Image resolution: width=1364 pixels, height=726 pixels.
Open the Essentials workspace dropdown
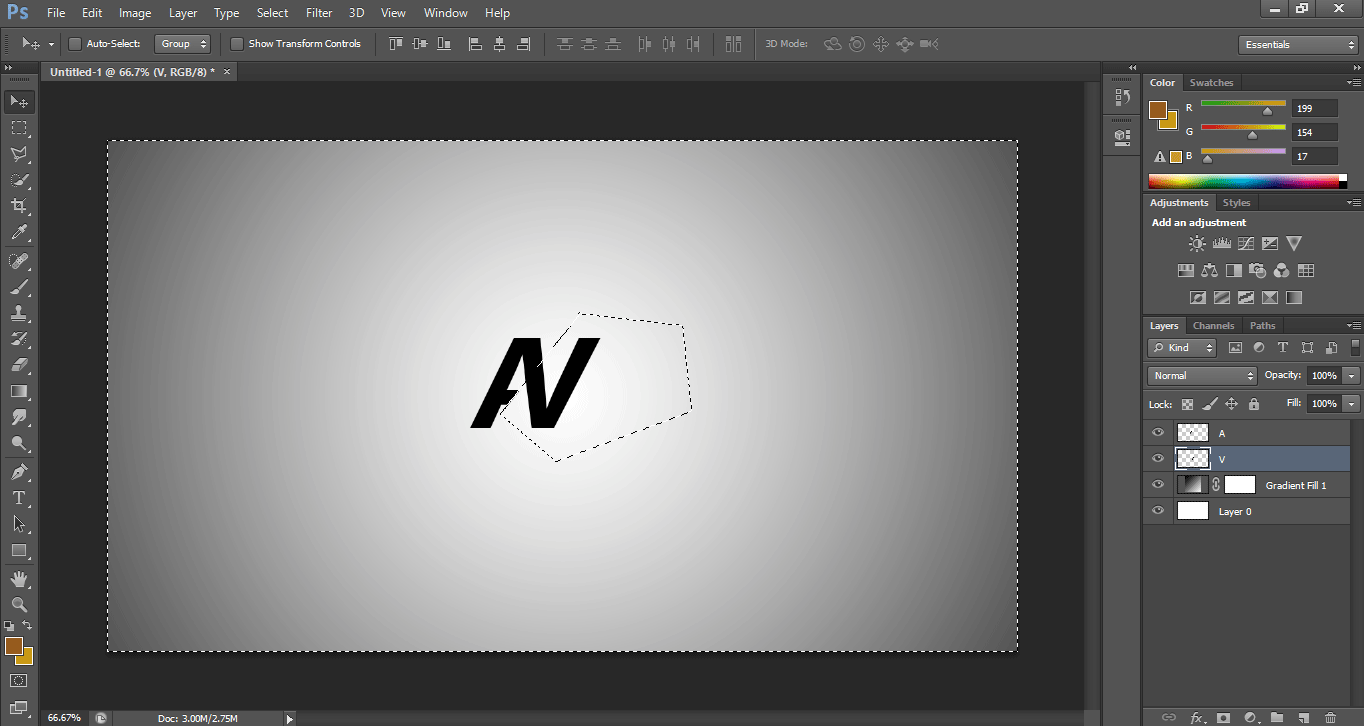pos(1297,44)
